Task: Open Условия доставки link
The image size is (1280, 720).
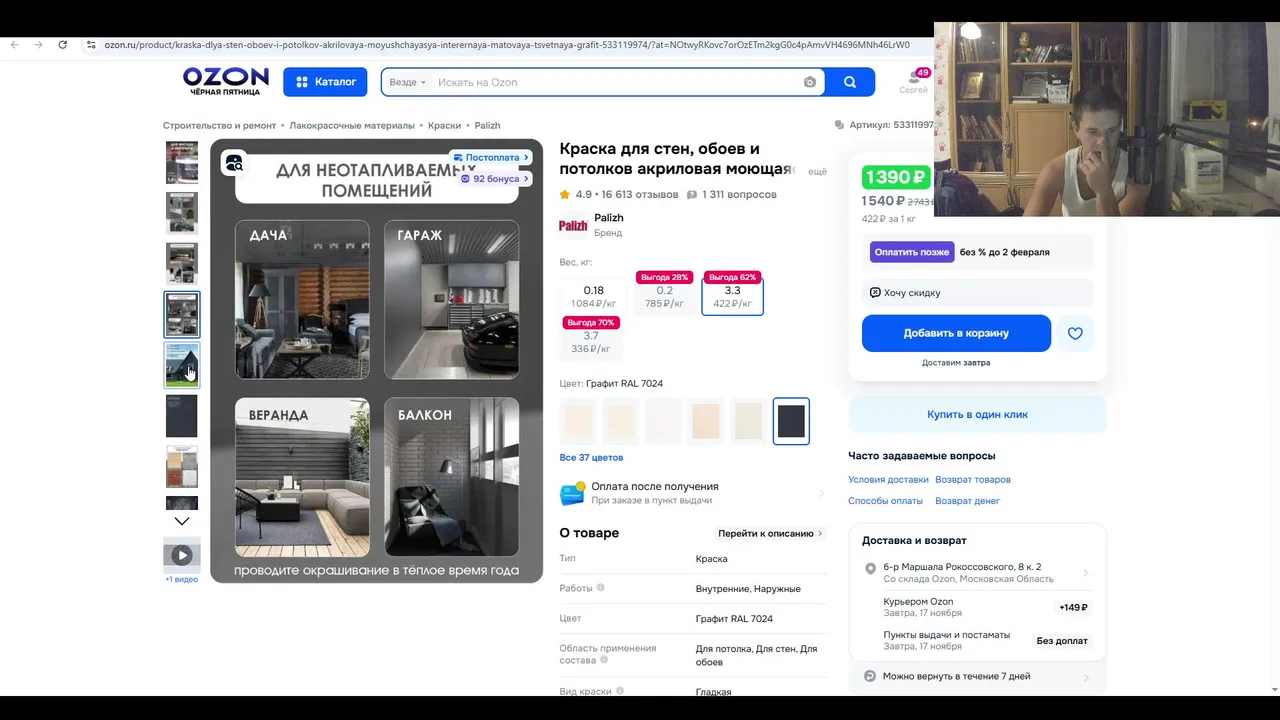Action: 888,480
